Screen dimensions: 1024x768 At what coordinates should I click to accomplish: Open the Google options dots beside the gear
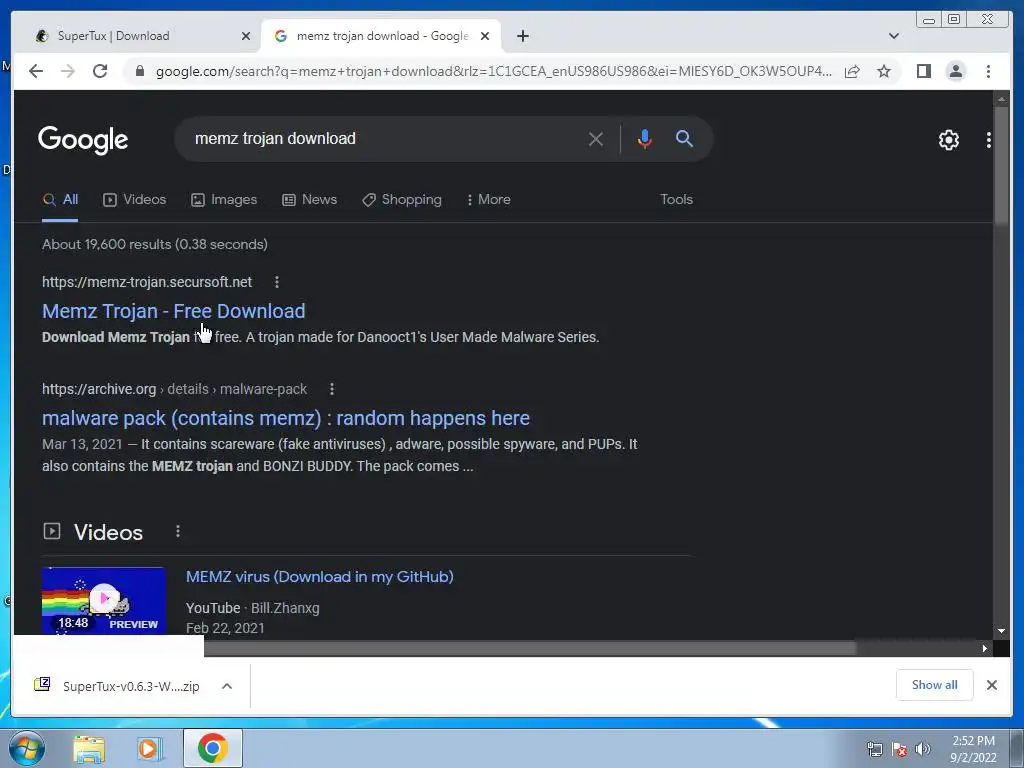(x=989, y=140)
